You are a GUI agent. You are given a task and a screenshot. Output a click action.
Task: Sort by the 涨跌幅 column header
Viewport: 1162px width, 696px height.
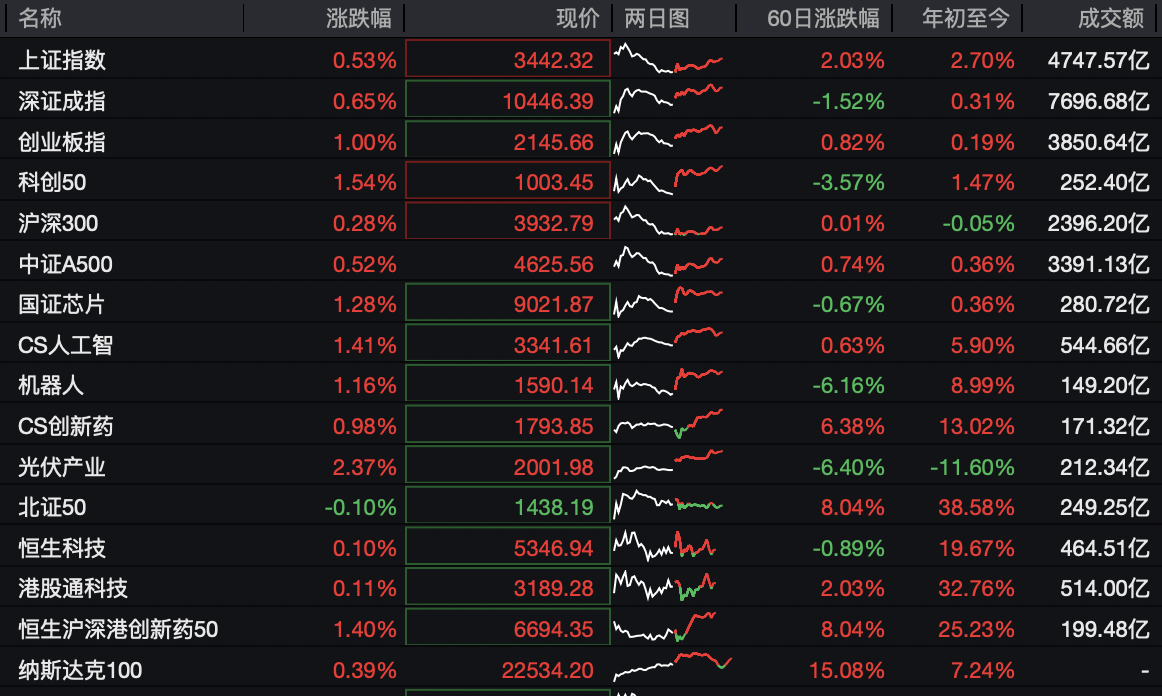pos(359,18)
